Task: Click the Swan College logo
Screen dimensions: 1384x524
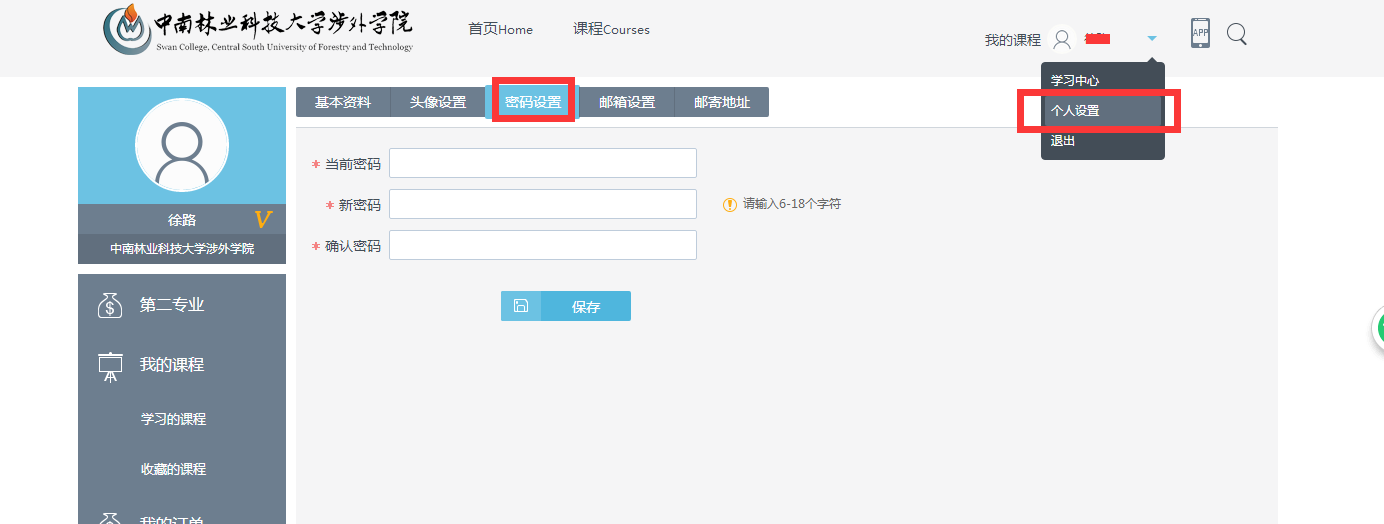Action: coord(258,31)
